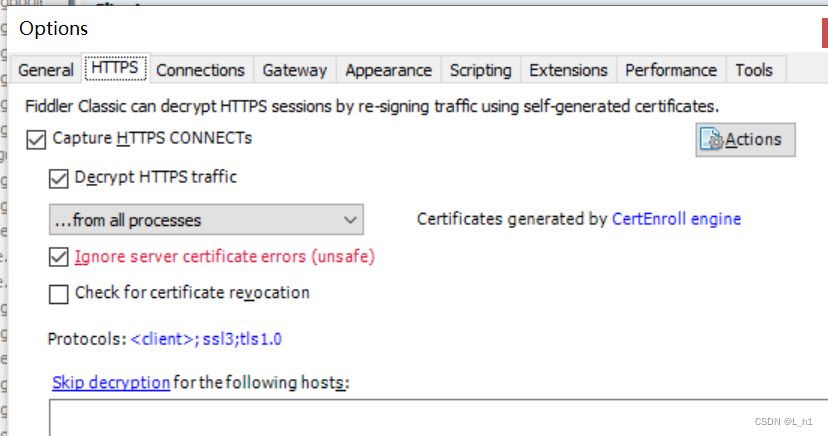The image size is (828, 436).
Task: Click the Protocols: label
Action: [87, 339]
